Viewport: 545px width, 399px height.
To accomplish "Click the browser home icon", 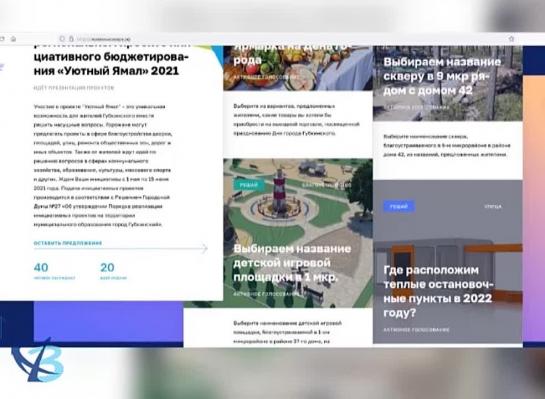I will pos(13,39).
